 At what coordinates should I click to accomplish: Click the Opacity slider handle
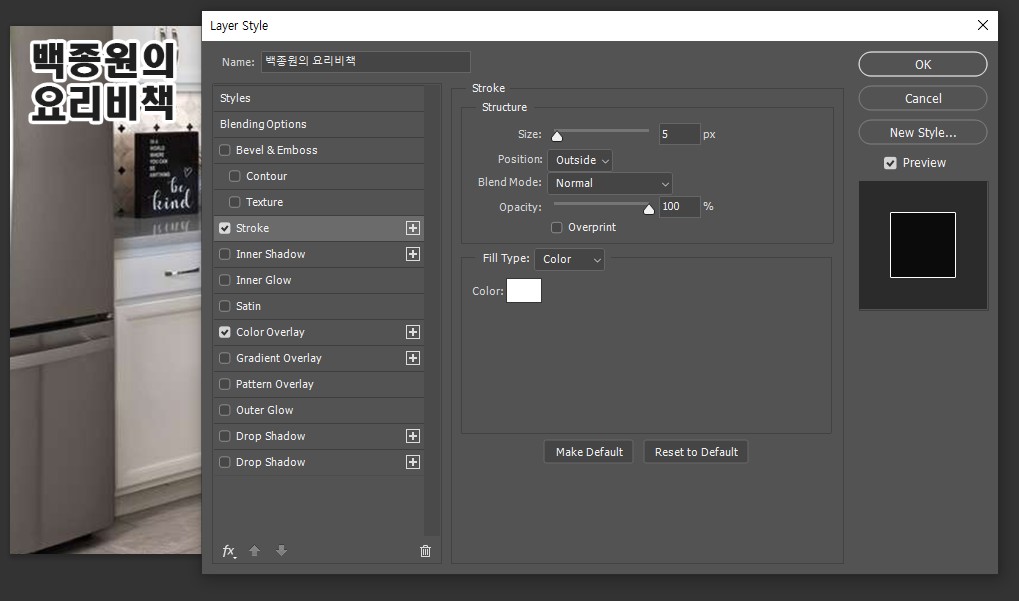[x=649, y=209]
